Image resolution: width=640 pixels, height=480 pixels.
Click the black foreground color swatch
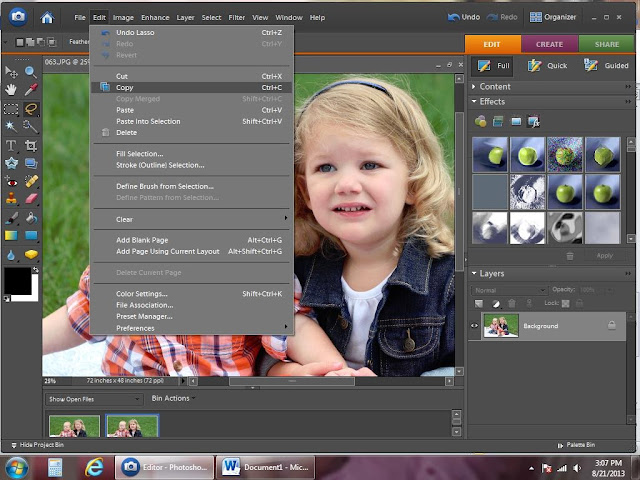tap(17, 281)
